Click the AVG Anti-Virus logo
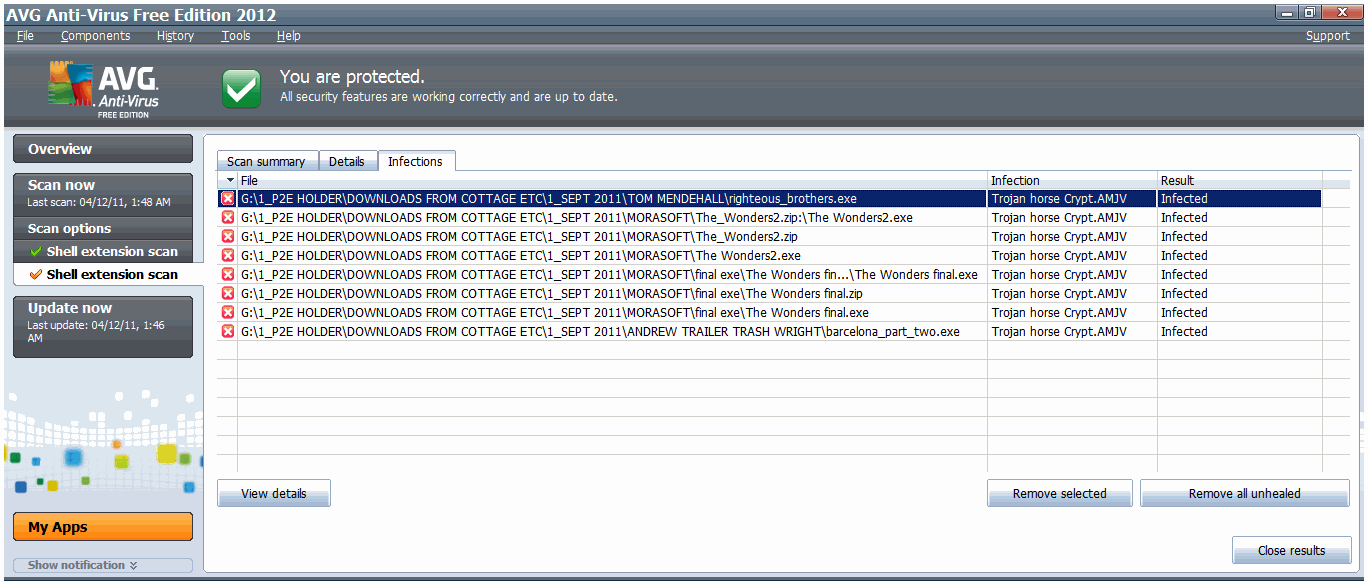 [104, 90]
